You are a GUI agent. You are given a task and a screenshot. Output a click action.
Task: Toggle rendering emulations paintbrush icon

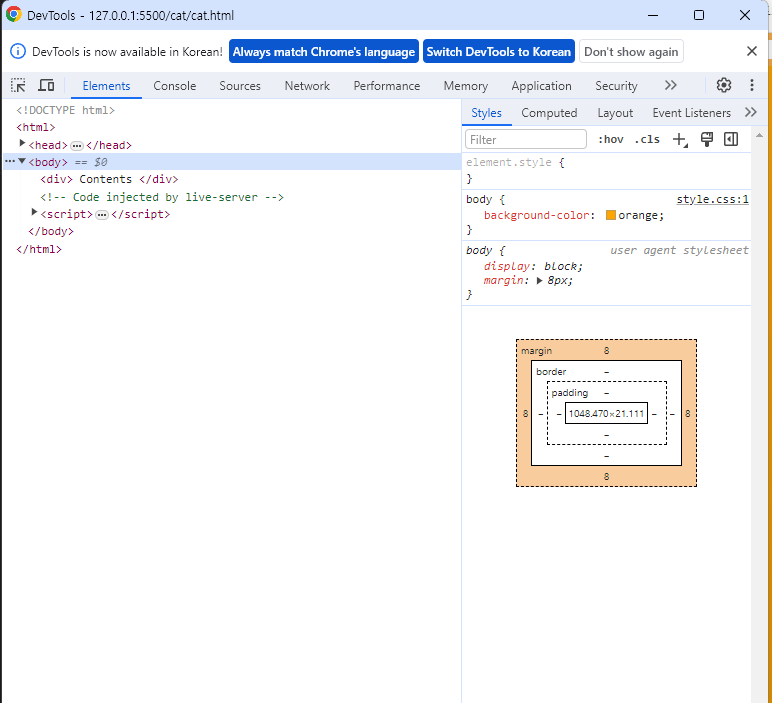[707, 139]
